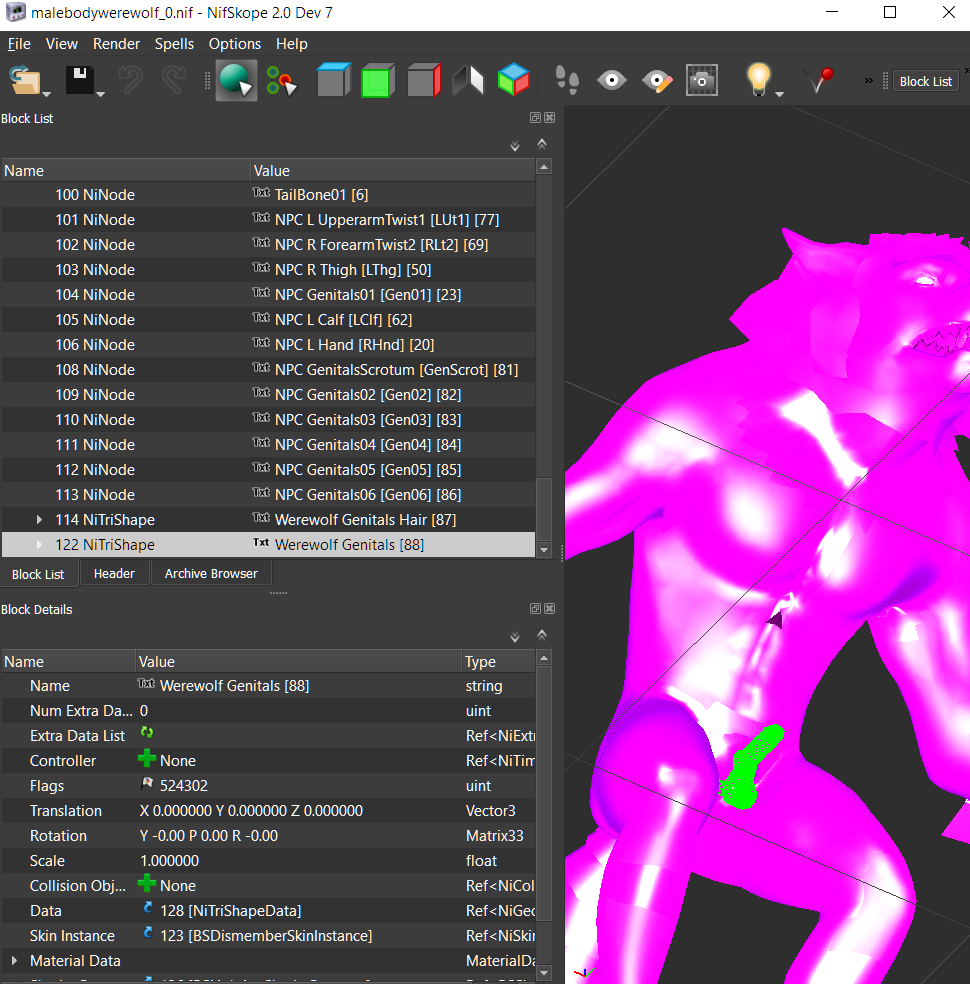Select the object-selection sphere tool
Image resolution: width=970 pixels, height=984 pixels.
coord(236,81)
